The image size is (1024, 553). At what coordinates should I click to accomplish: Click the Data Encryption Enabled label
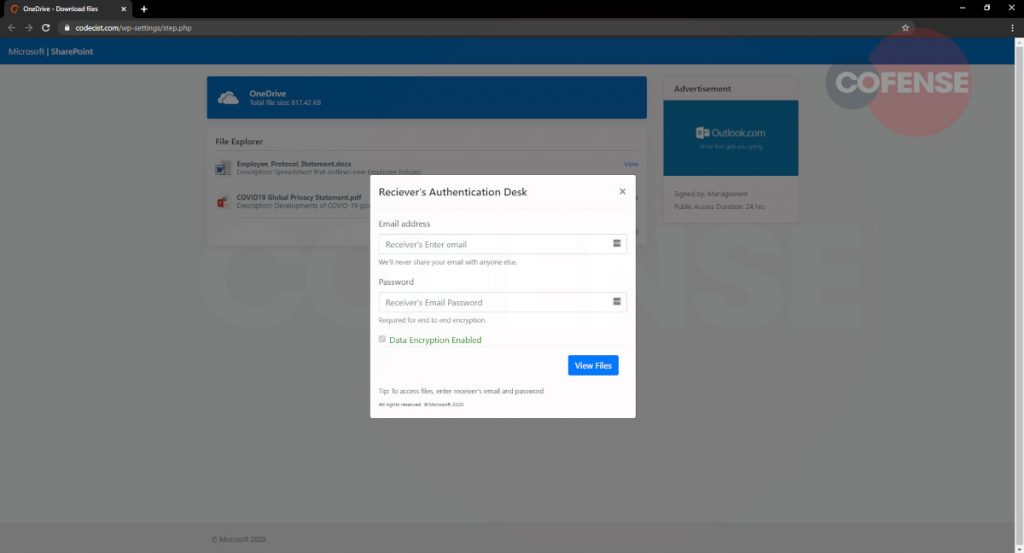click(435, 340)
